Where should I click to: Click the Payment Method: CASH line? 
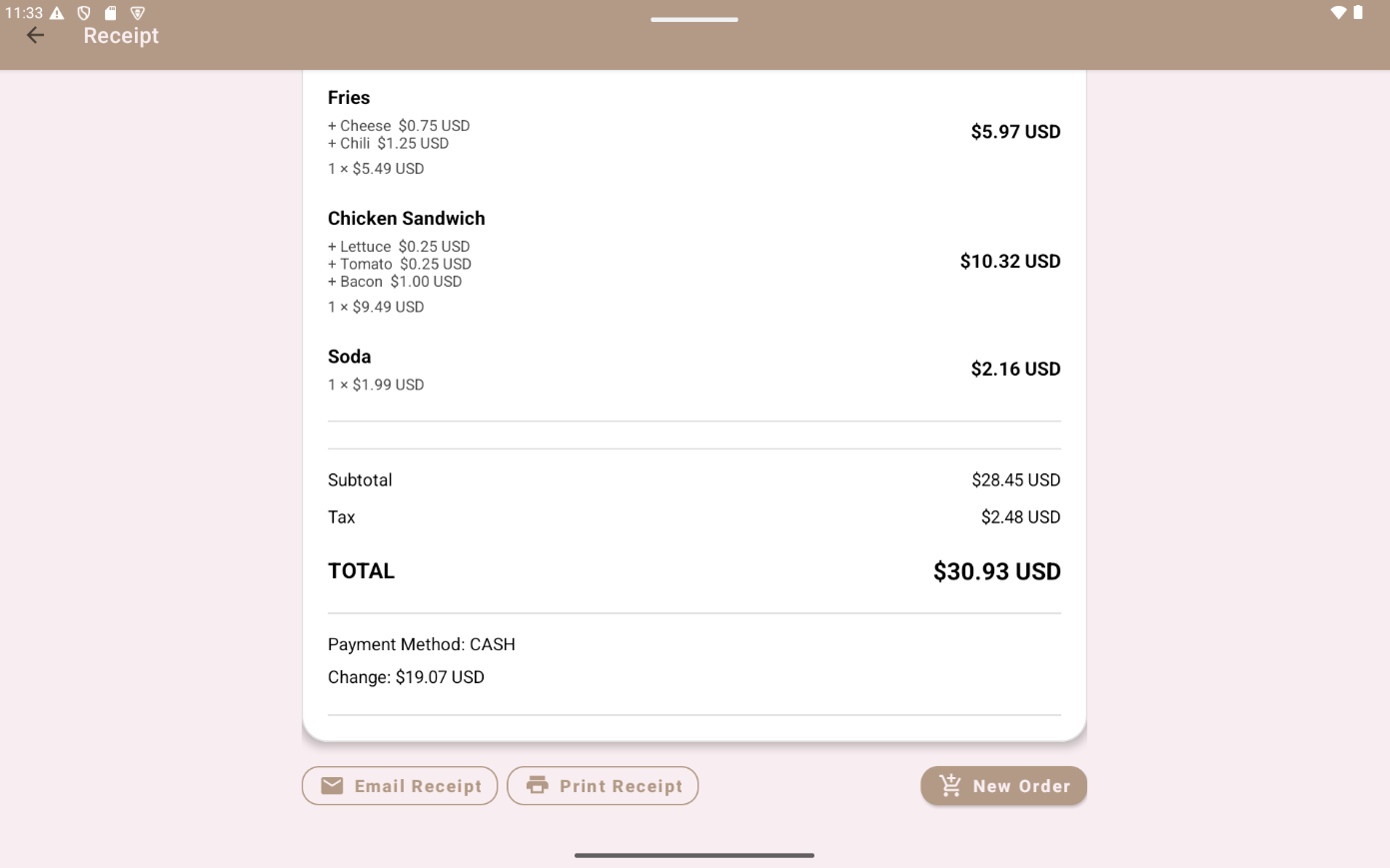tap(421, 644)
